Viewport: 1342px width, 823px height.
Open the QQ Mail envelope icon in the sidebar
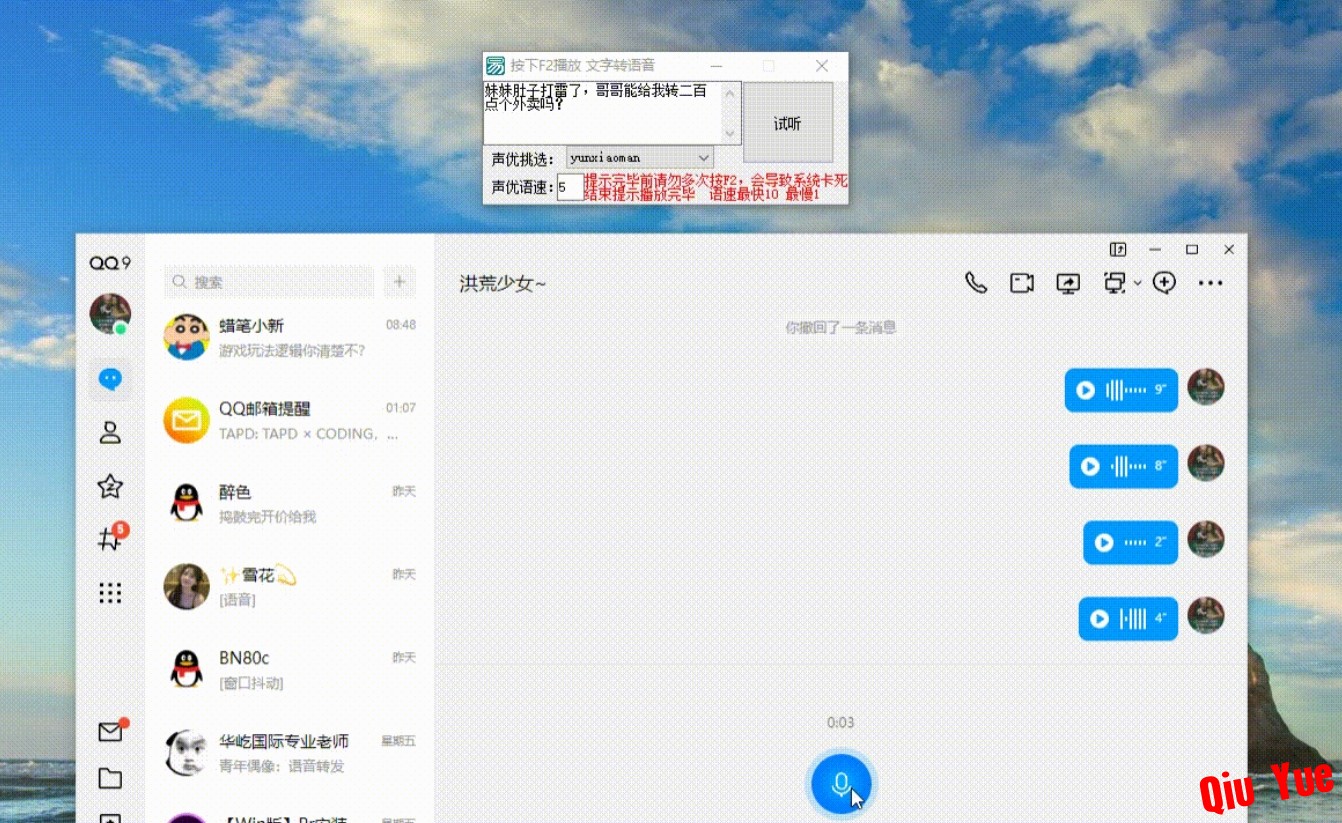110,731
